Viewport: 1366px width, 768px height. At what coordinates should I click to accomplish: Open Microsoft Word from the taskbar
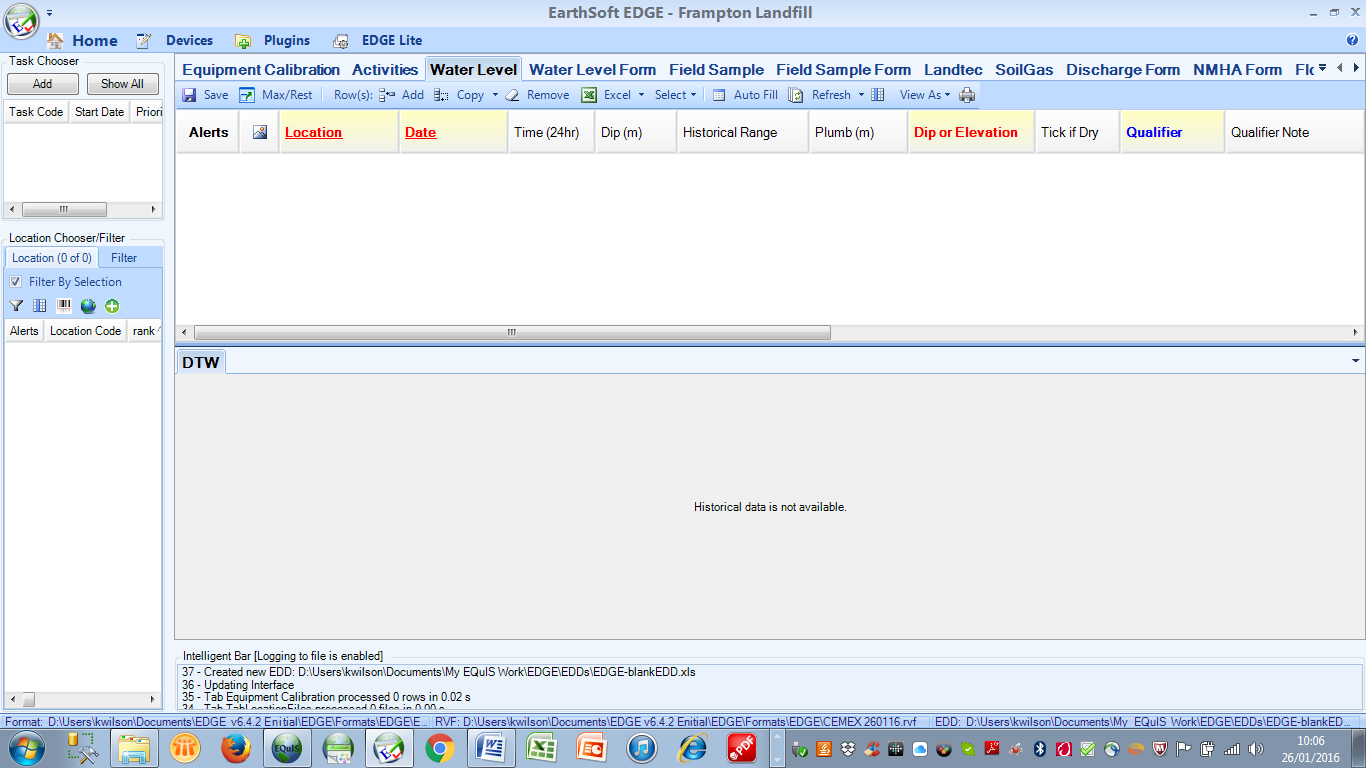491,748
